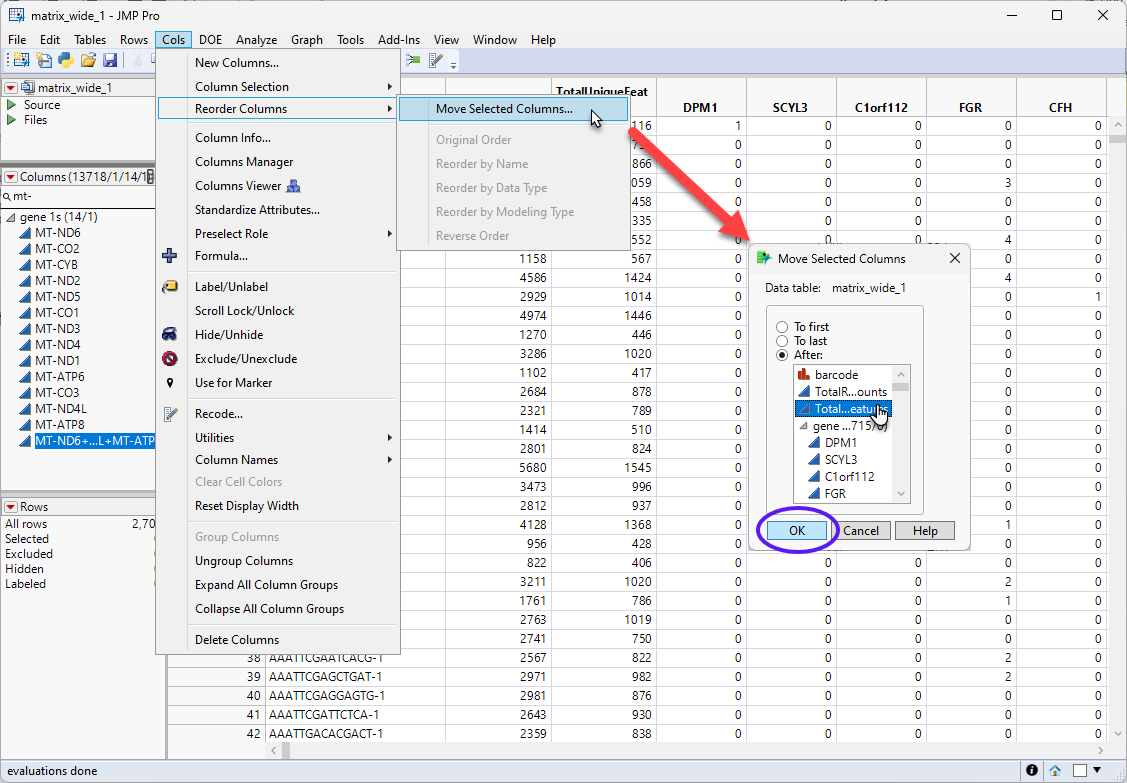Select the "To first" radio option
Viewport: 1127px width, 783px height.
783,327
